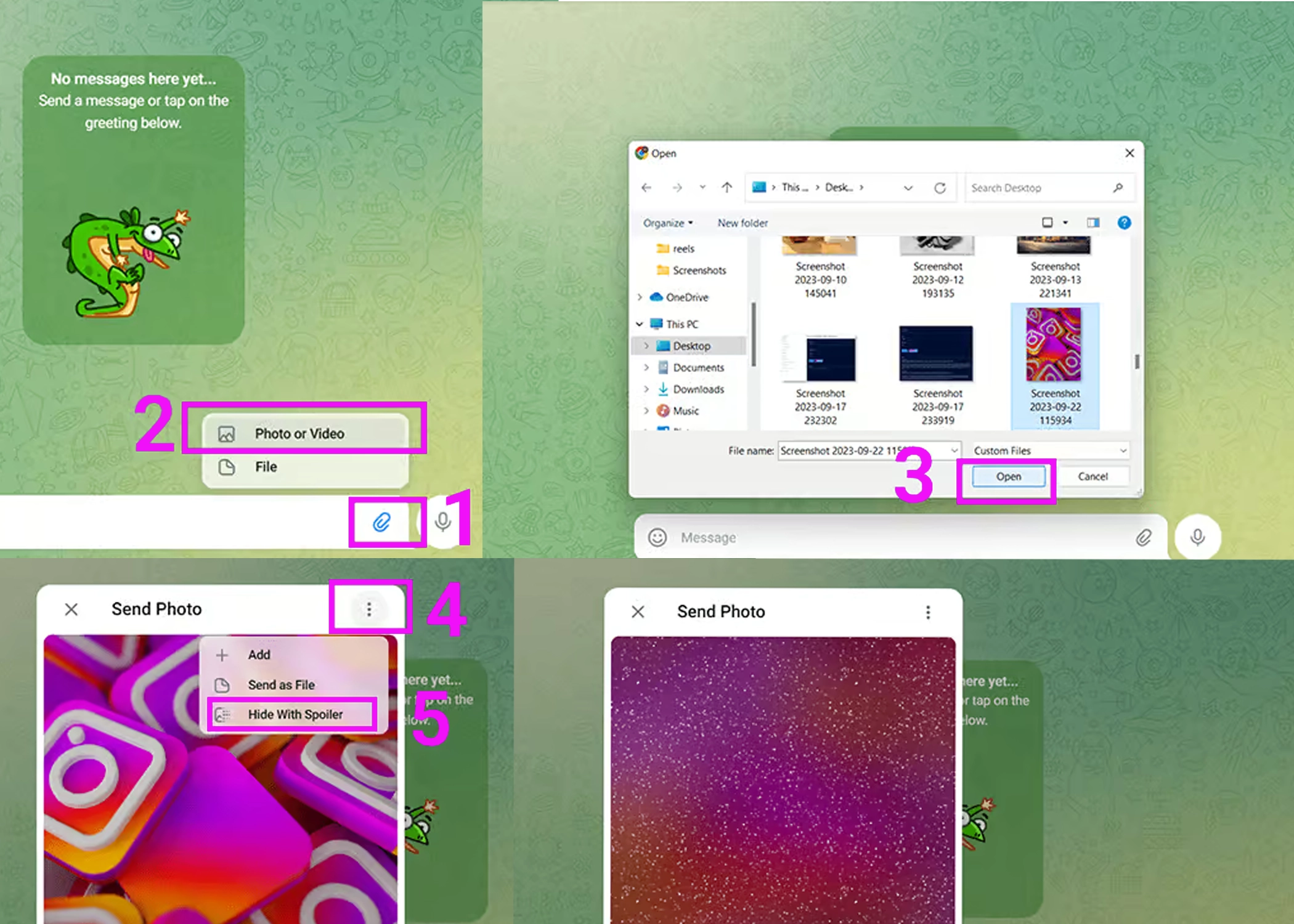Choose Photo or Video from attach menu

(x=305, y=434)
